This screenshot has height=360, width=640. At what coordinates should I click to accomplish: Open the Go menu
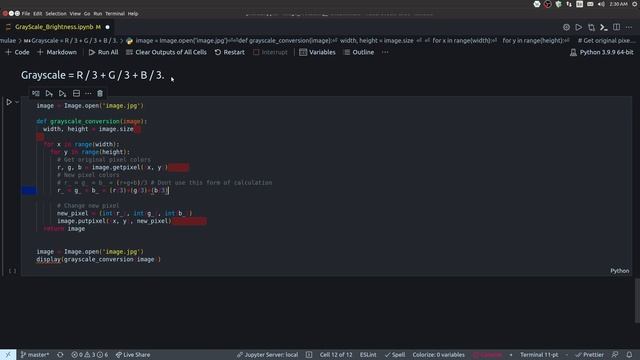point(87,13)
